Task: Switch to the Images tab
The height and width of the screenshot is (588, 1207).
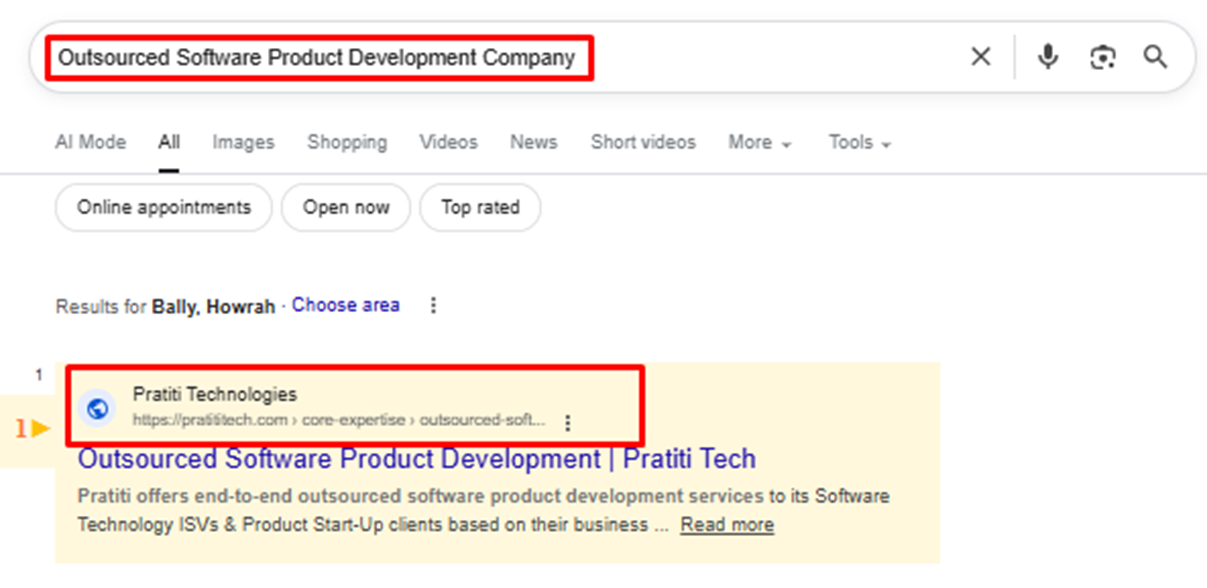Action: point(243,143)
